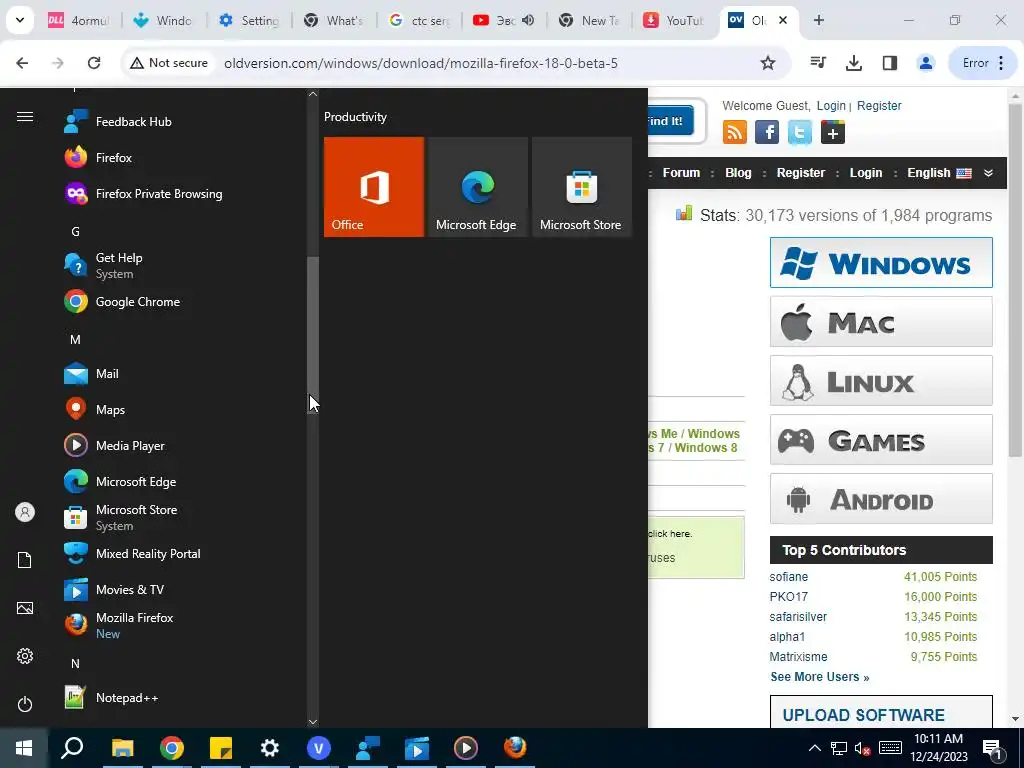
Task: Switch to the What's browser tab
Action: click(x=334, y=20)
